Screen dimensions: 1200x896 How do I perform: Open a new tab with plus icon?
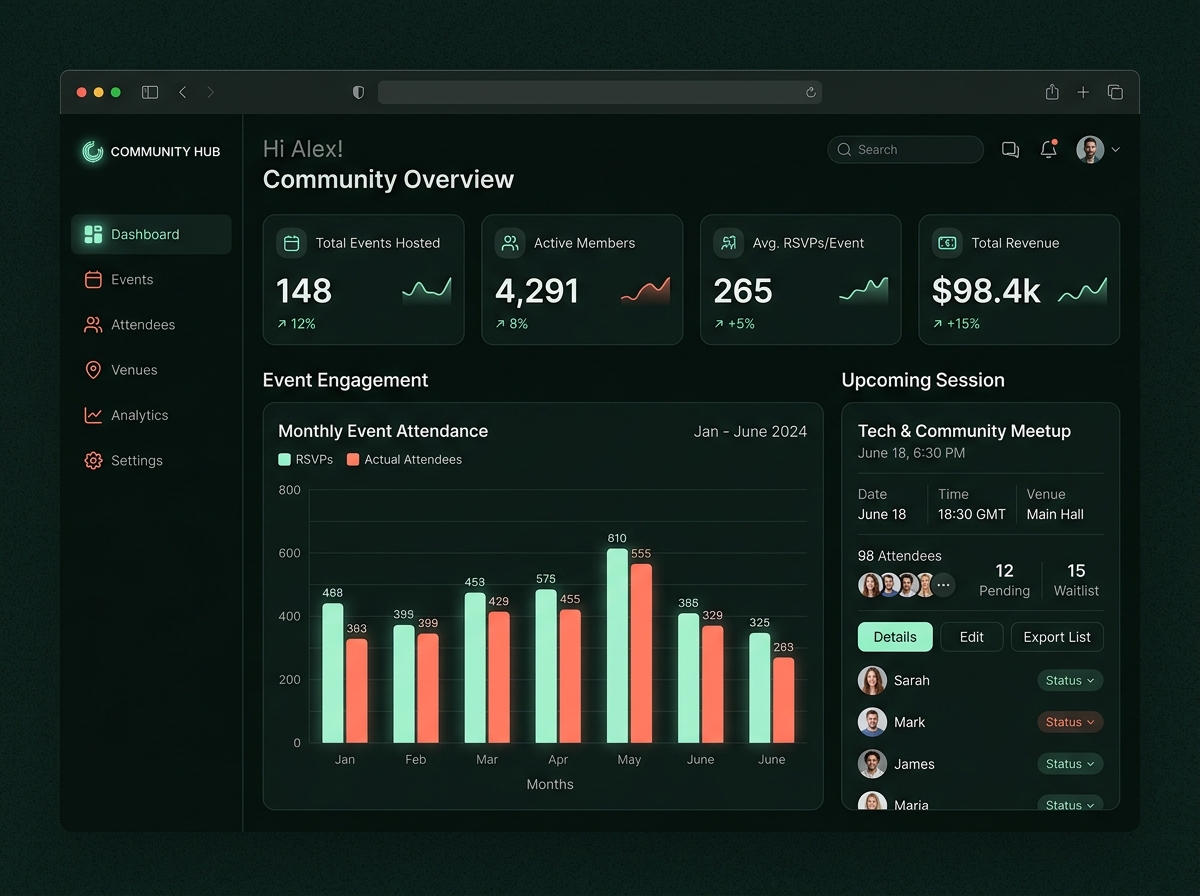pos(1083,92)
